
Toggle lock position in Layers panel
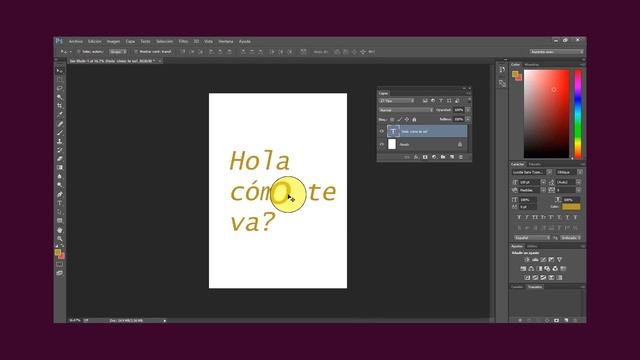coord(407,120)
